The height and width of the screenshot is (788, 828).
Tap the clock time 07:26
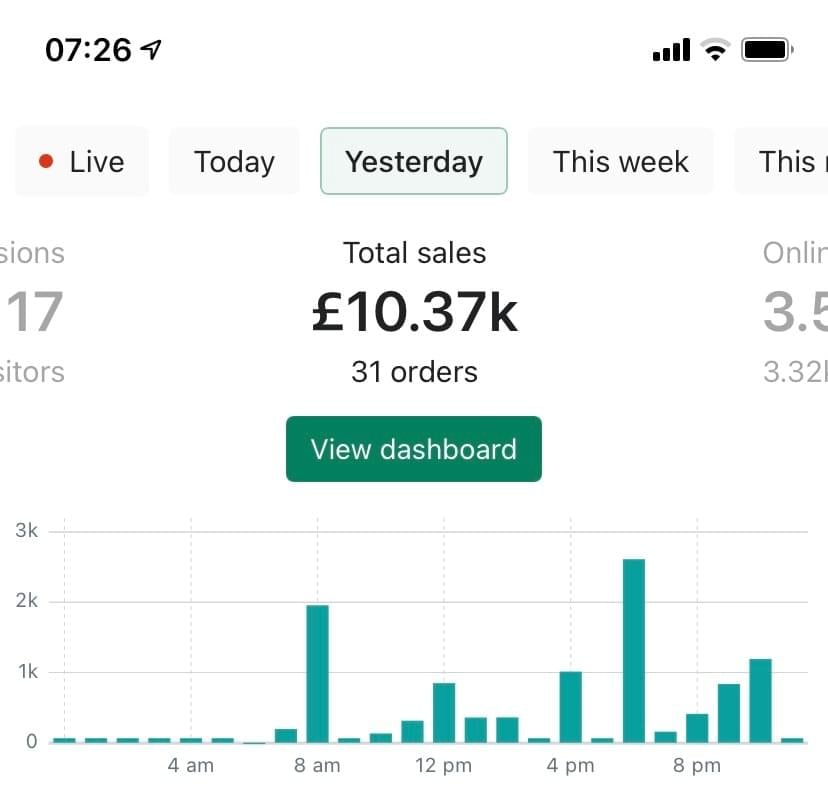pos(88,49)
